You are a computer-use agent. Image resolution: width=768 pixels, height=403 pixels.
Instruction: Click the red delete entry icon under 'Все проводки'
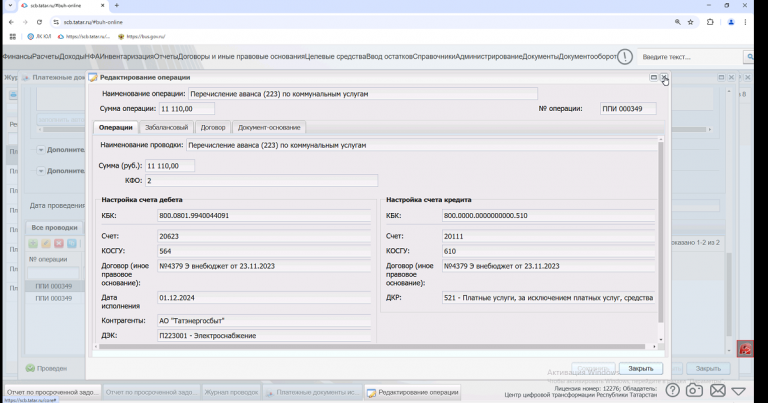pos(59,243)
